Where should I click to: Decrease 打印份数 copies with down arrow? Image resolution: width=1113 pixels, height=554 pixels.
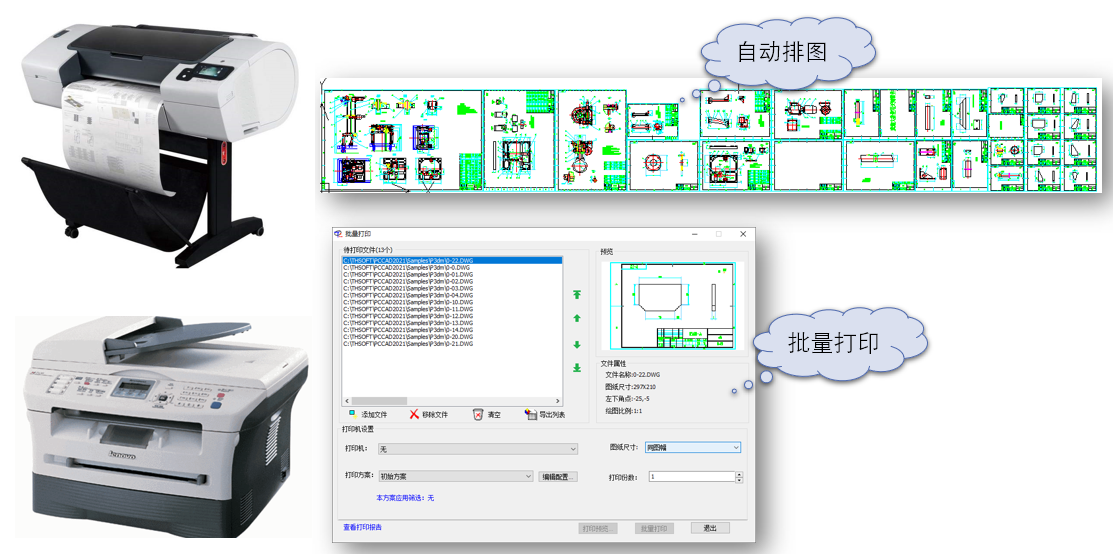coord(739,479)
